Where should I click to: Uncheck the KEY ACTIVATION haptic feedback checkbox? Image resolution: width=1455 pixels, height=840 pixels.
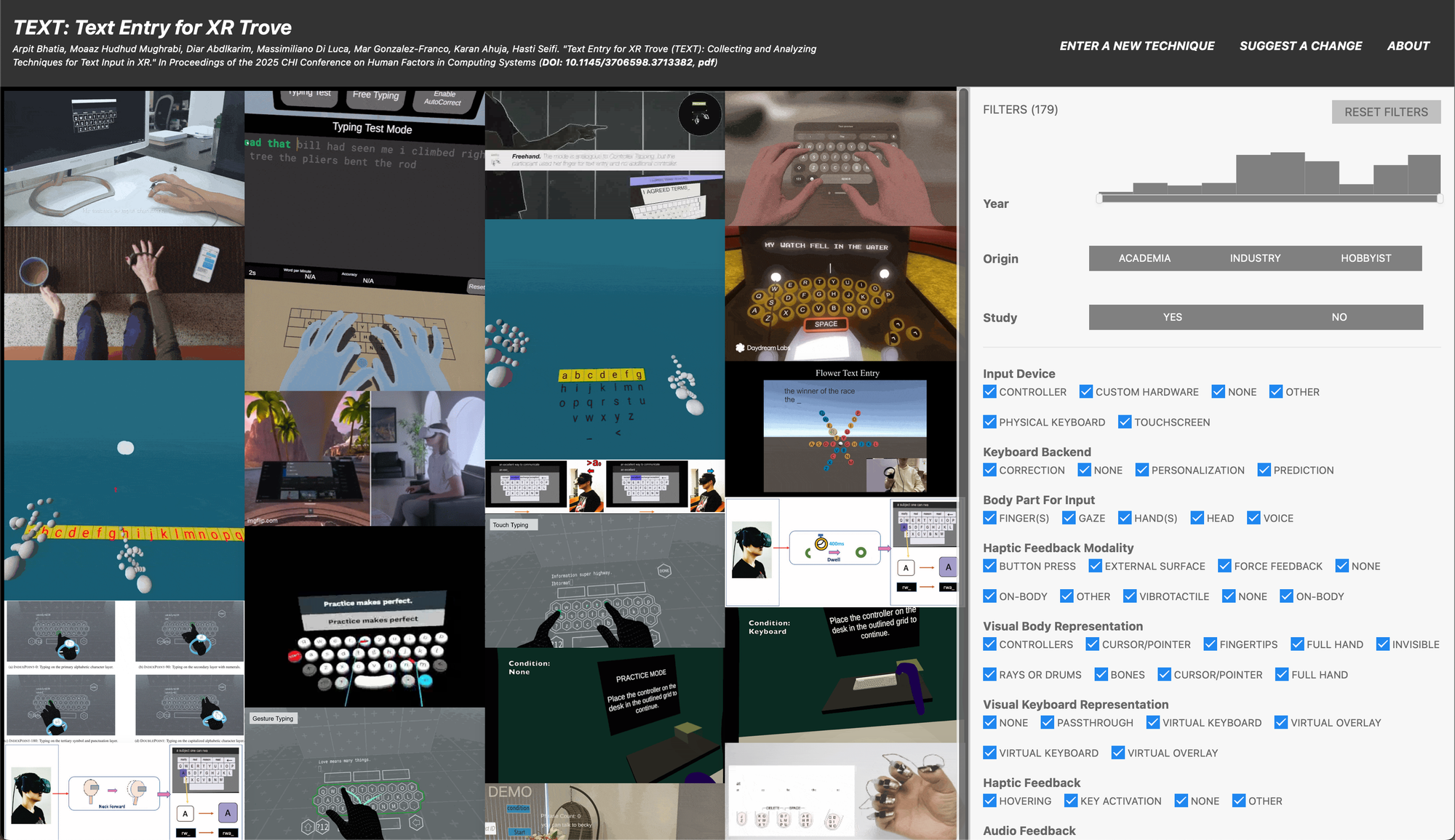point(1071,801)
